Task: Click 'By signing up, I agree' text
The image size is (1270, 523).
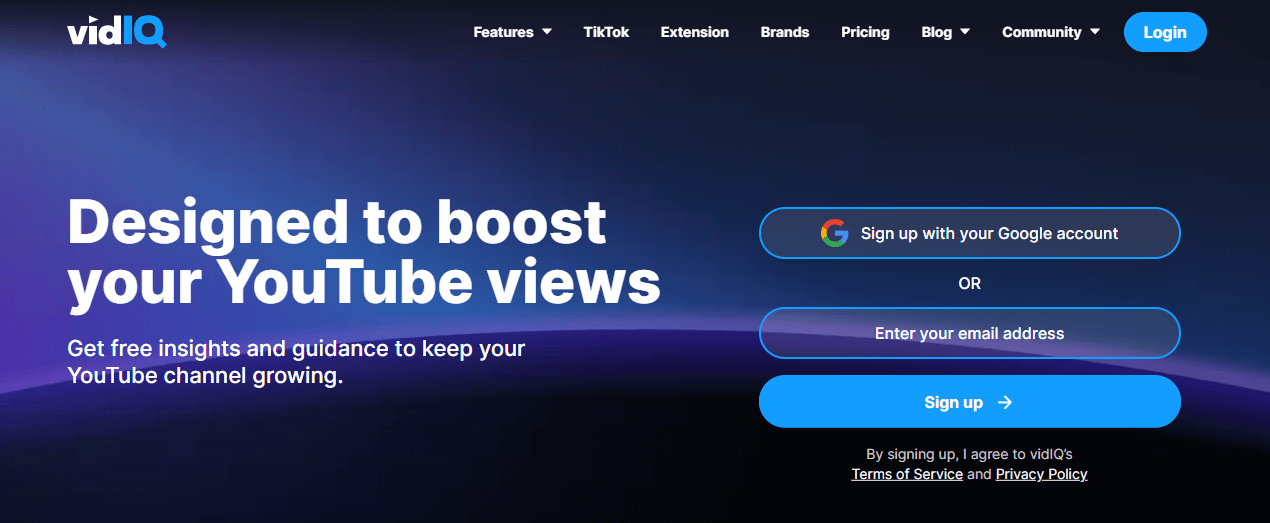Action: click(x=970, y=454)
